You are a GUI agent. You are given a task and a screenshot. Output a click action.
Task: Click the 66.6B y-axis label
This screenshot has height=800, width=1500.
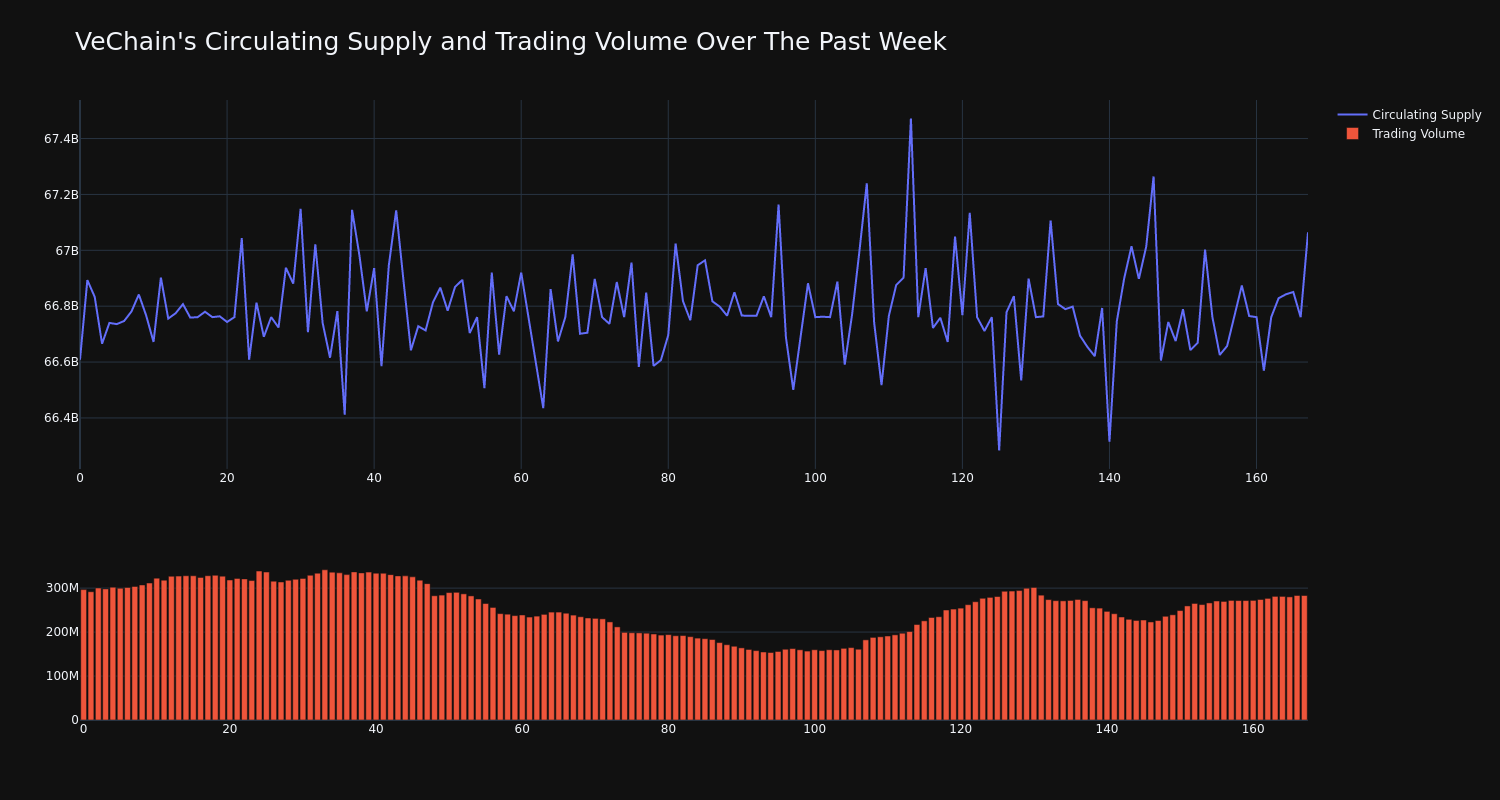pyautogui.click(x=61, y=362)
